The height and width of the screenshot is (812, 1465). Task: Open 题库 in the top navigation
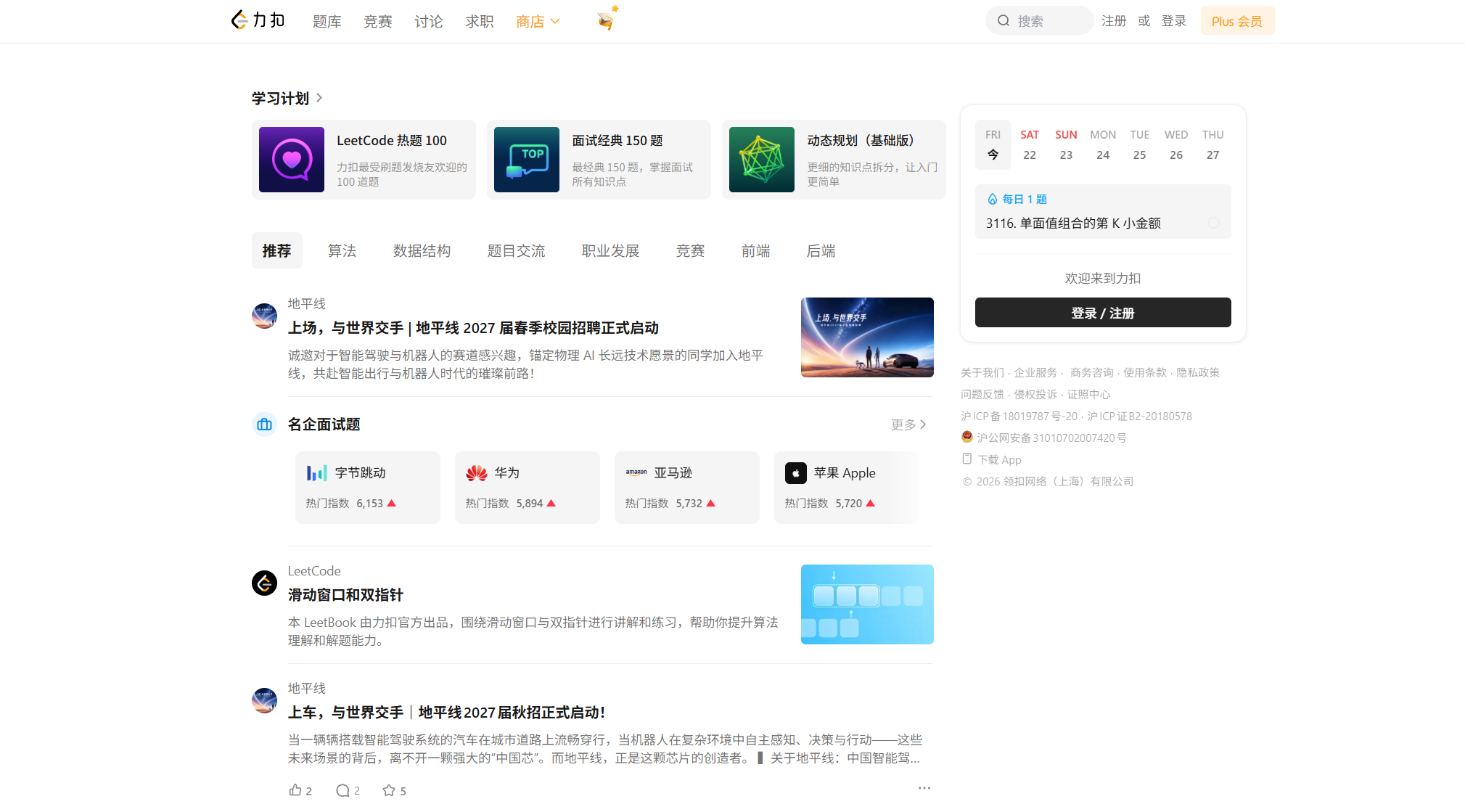327,22
